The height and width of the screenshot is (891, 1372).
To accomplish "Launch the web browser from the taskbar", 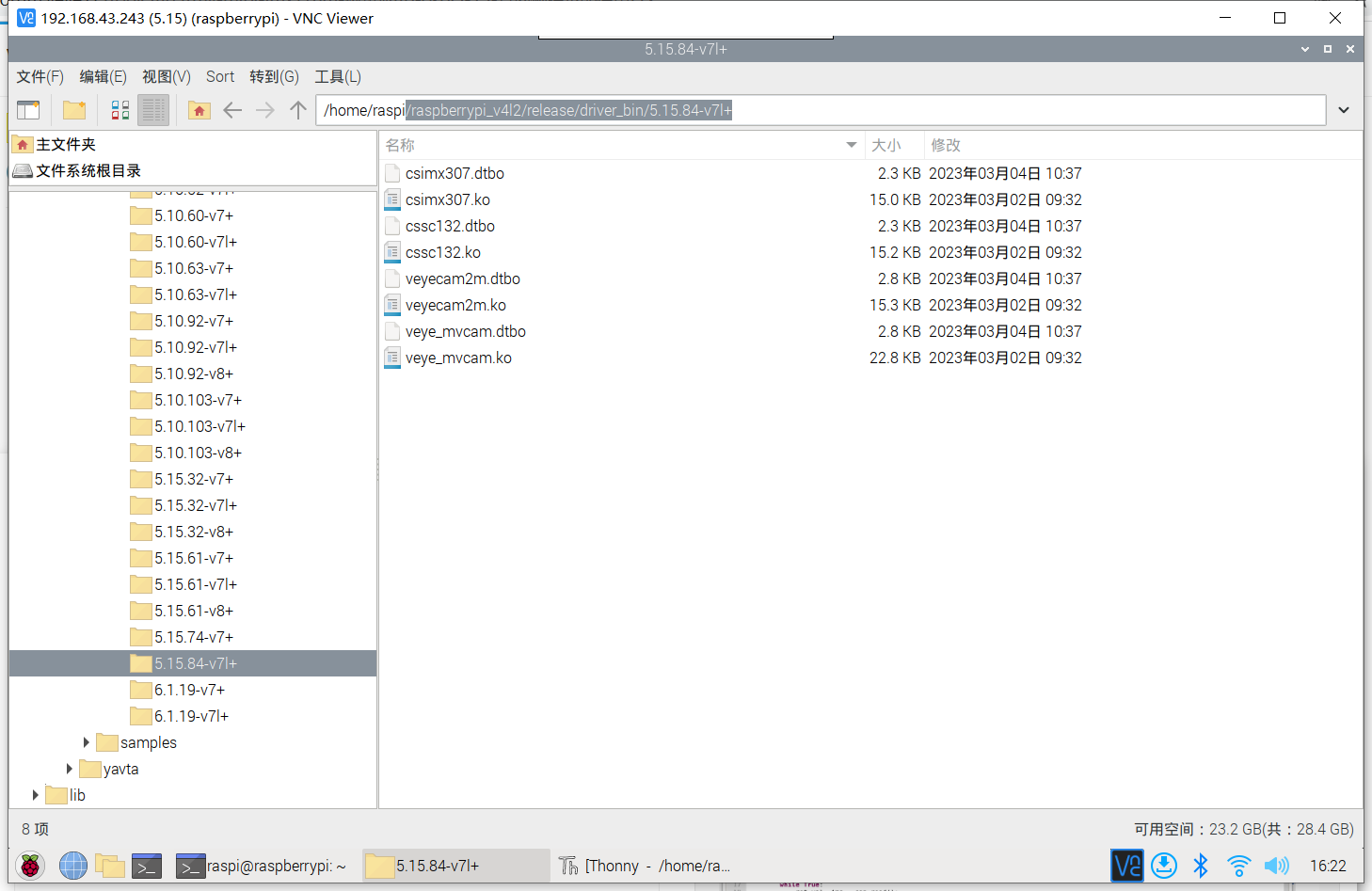I will (x=72, y=866).
